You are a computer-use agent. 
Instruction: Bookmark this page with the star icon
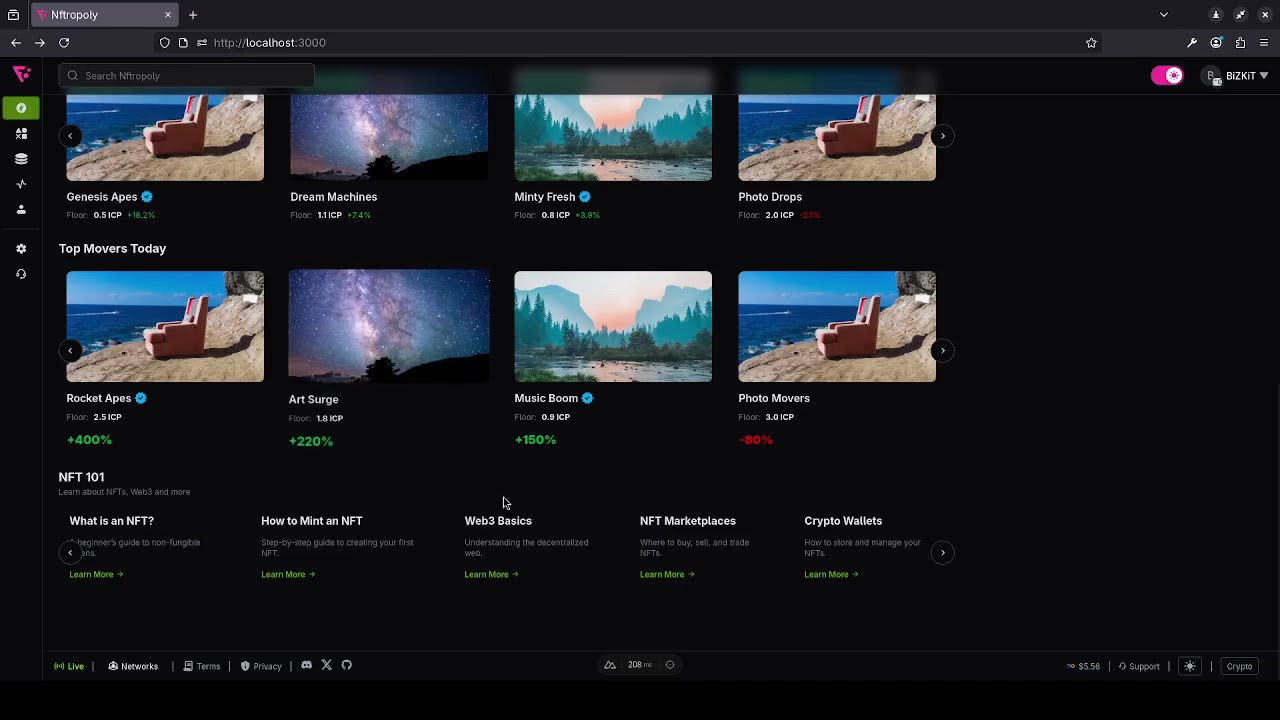(x=1091, y=43)
